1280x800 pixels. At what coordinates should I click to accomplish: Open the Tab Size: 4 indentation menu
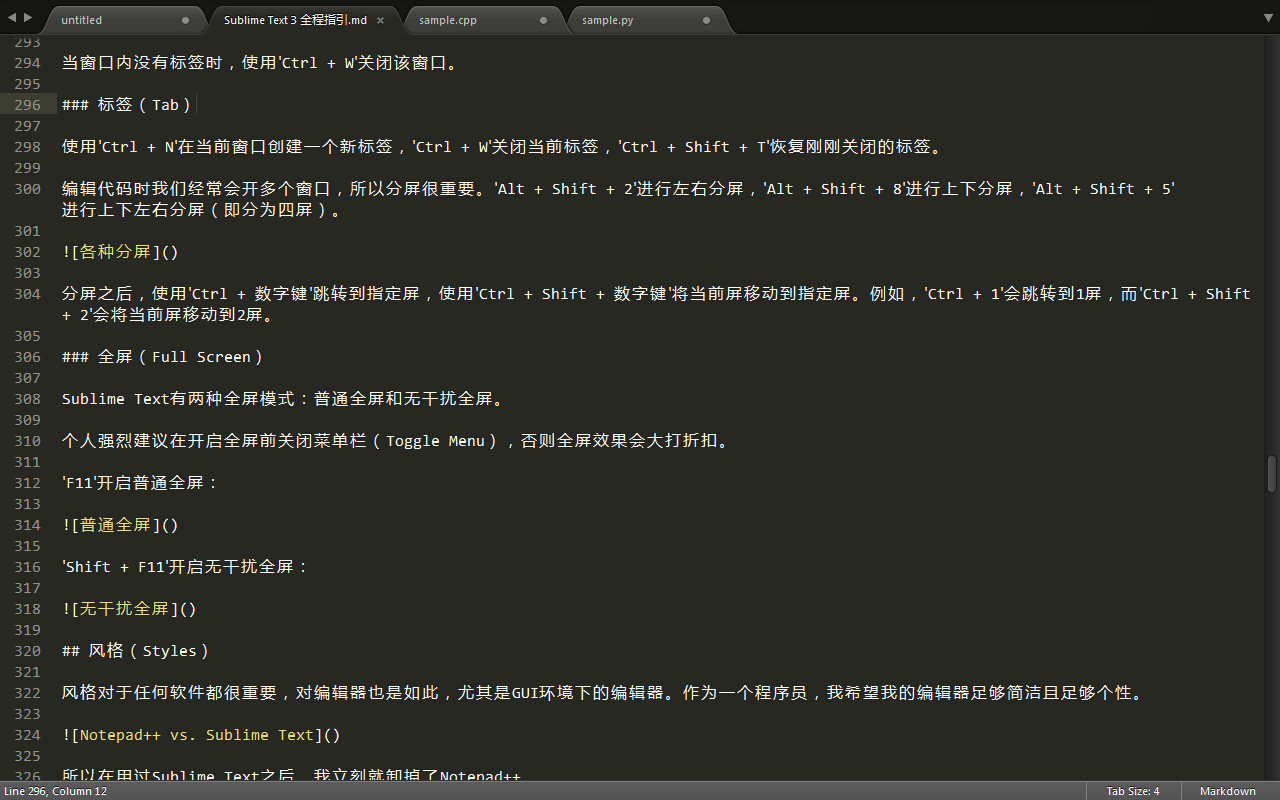click(1133, 791)
